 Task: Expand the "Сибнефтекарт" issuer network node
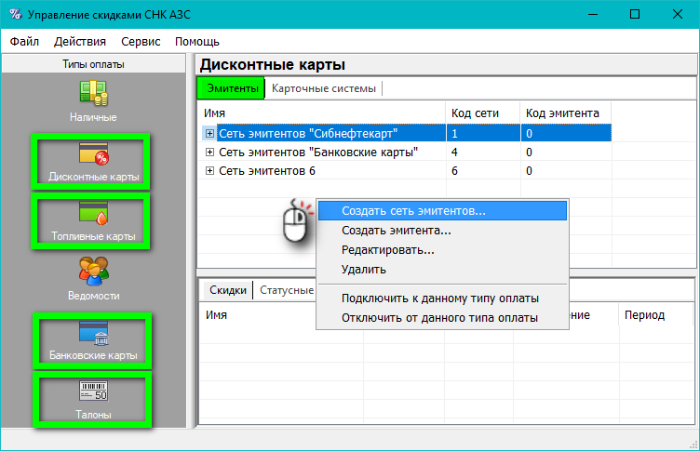point(209,133)
